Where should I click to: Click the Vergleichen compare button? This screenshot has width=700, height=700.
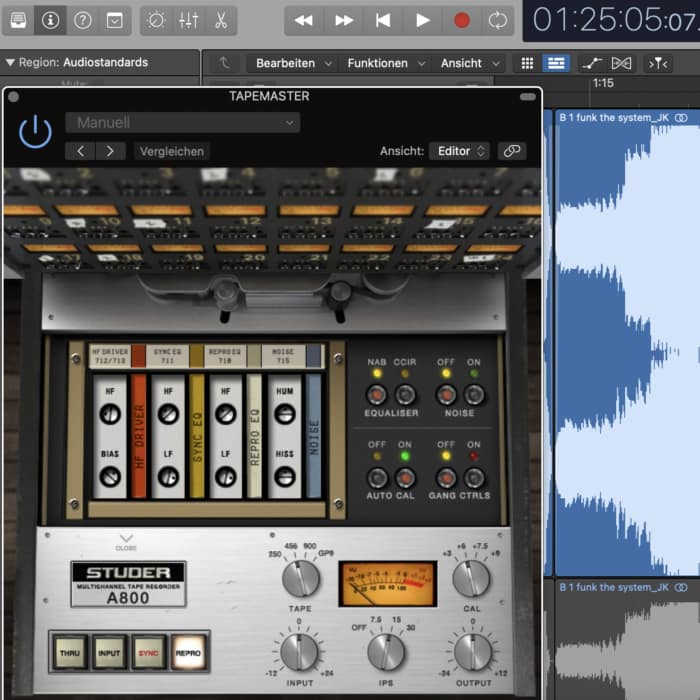point(172,151)
